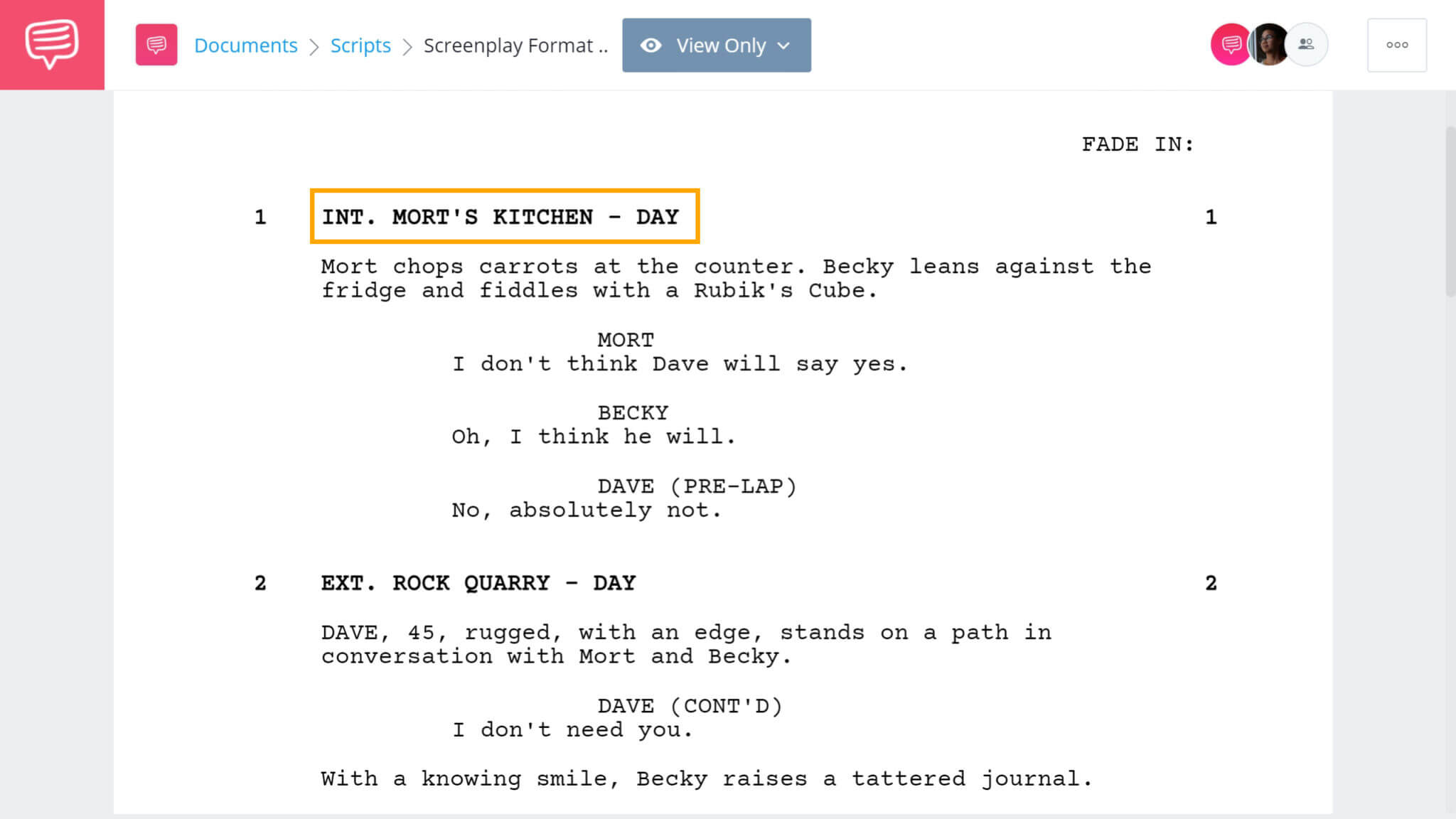Viewport: 1456px width, 819px height.
Task: Click the overflow menu three-dots icon
Action: tap(1396, 44)
